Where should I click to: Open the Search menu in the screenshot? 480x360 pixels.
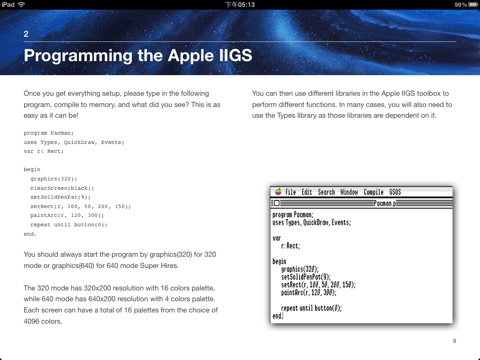pos(326,192)
